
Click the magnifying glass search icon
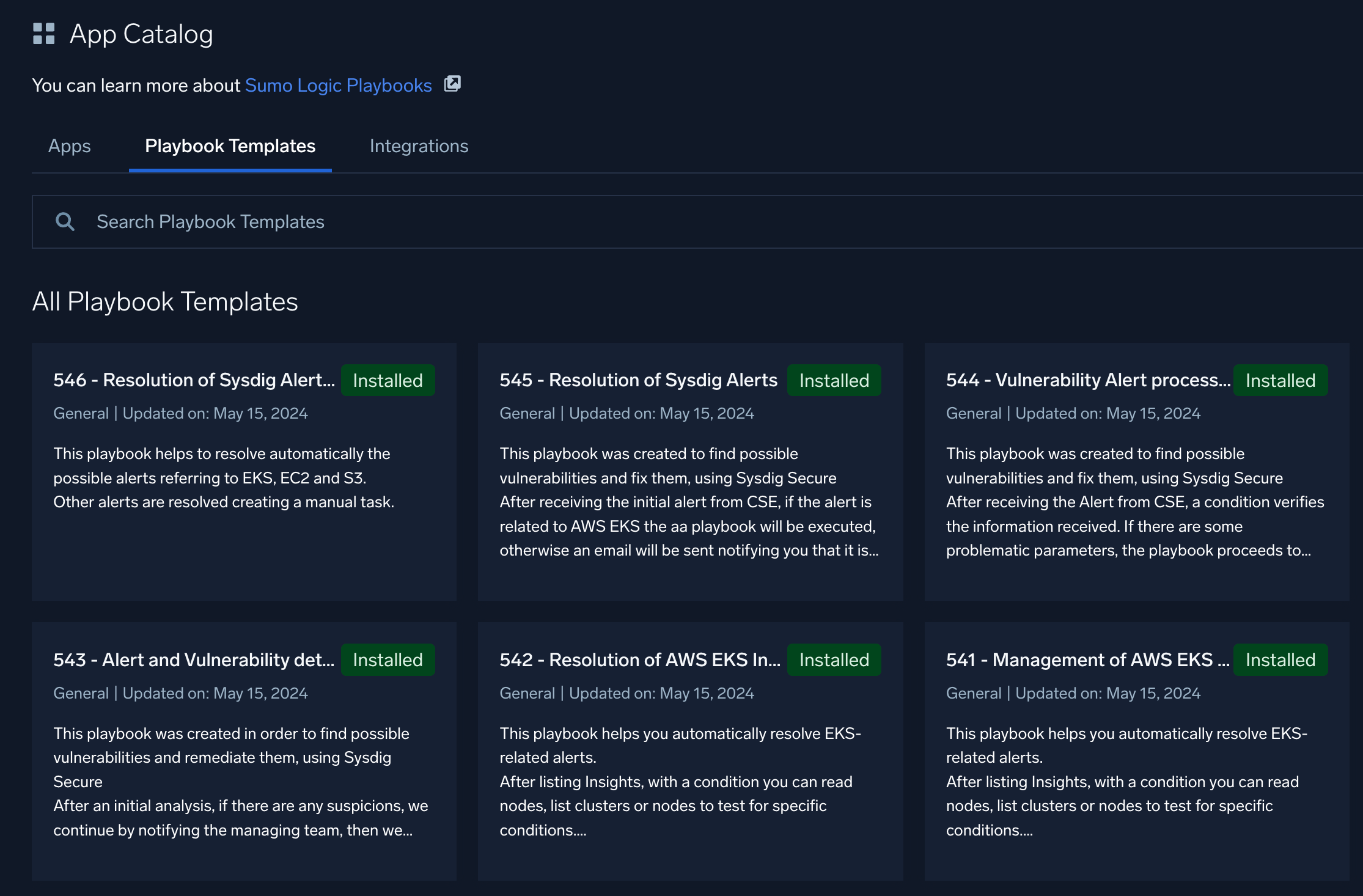[x=65, y=221]
